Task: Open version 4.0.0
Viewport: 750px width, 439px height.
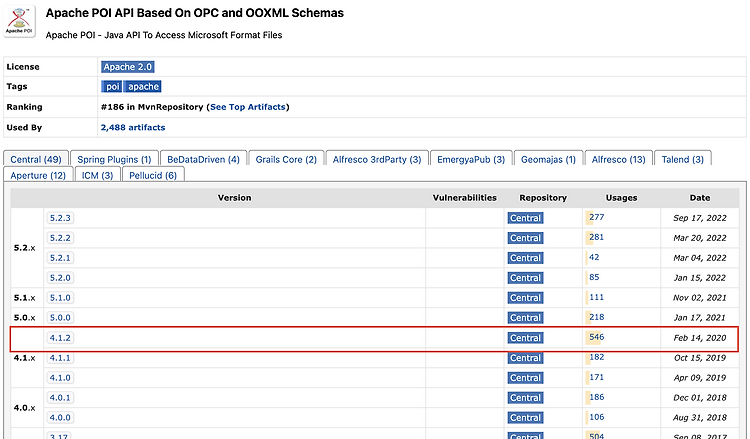Action: (x=60, y=418)
